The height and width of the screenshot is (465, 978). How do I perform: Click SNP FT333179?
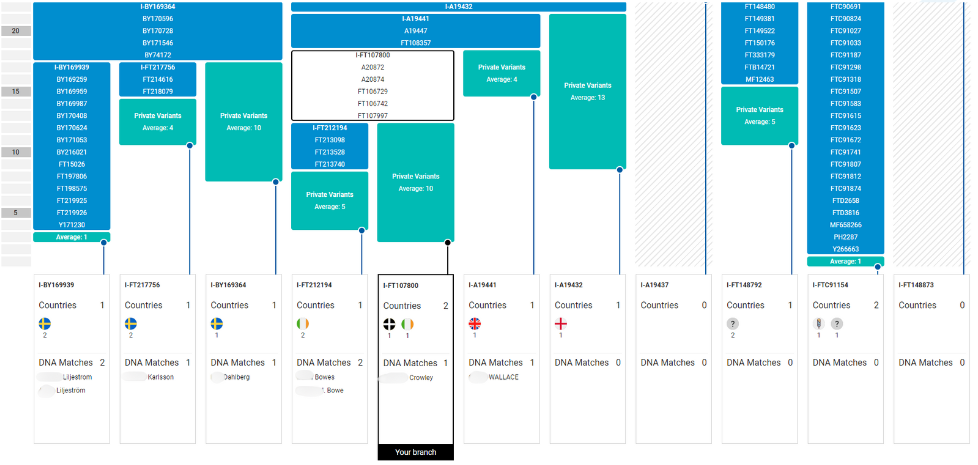point(760,55)
